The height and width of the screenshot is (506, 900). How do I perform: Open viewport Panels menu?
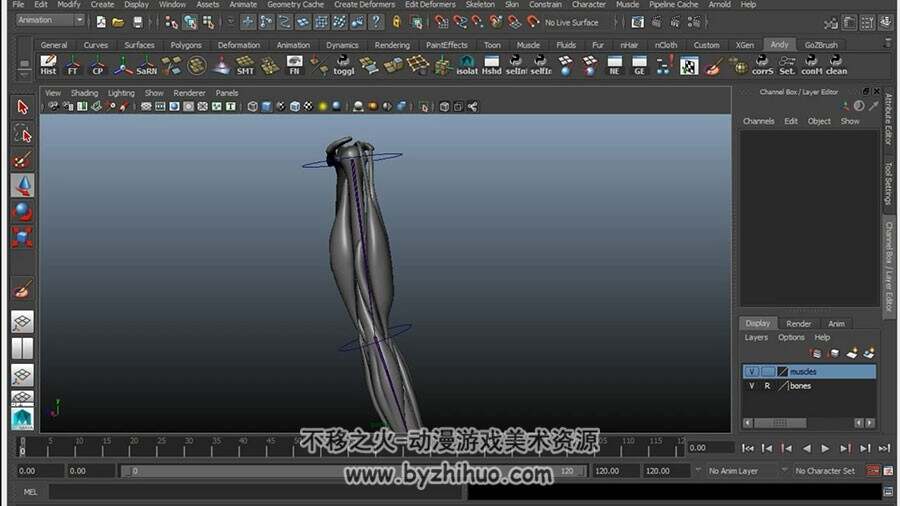pos(227,92)
